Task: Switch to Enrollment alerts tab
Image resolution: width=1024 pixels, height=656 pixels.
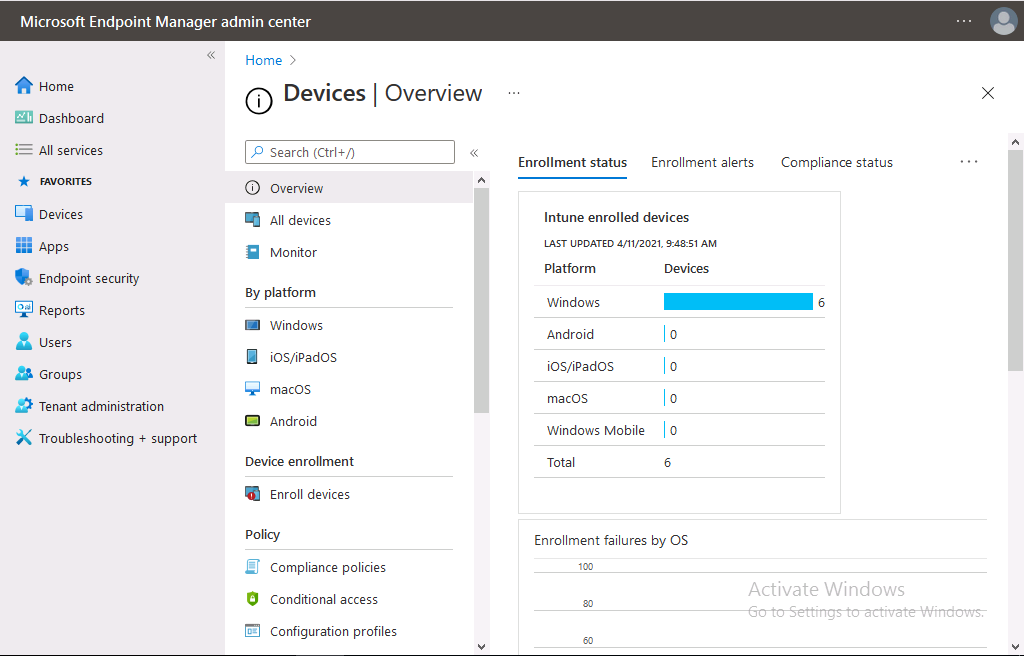Action: 702,163
